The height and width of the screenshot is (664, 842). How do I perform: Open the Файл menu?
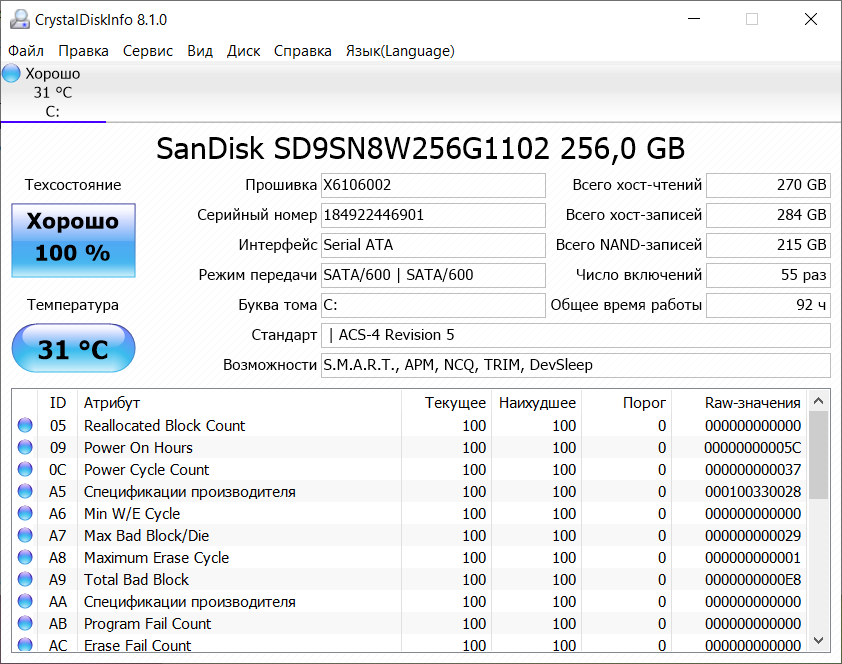click(x=26, y=51)
